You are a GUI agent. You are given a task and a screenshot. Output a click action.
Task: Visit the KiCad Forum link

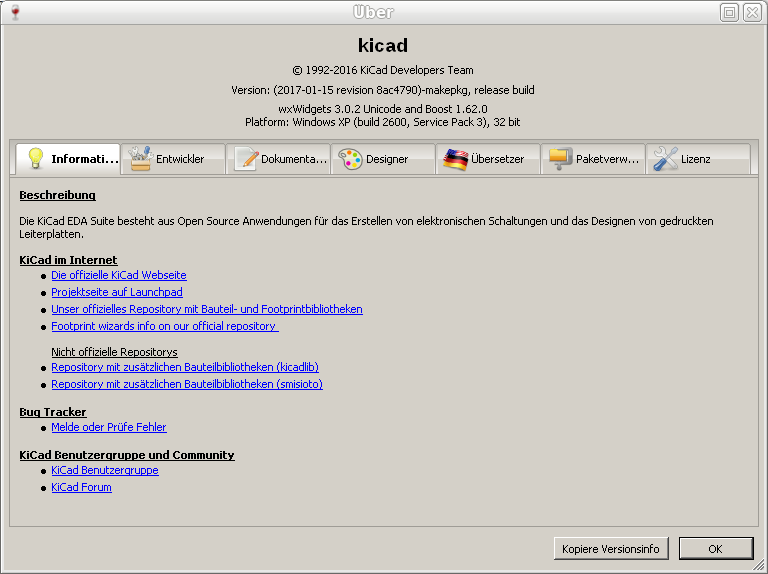pos(81,487)
